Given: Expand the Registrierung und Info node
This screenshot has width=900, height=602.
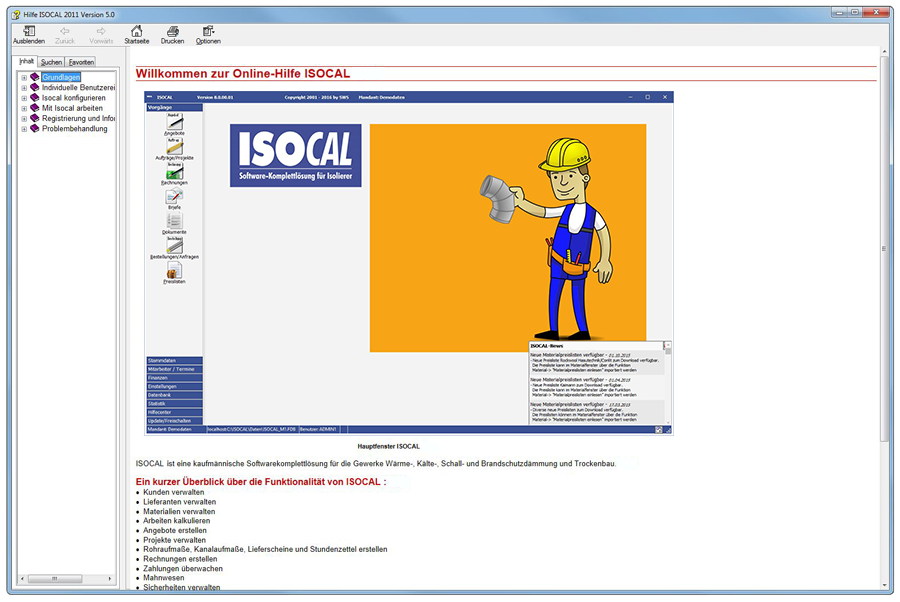Looking at the screenshot, I should tap(24, 119).
